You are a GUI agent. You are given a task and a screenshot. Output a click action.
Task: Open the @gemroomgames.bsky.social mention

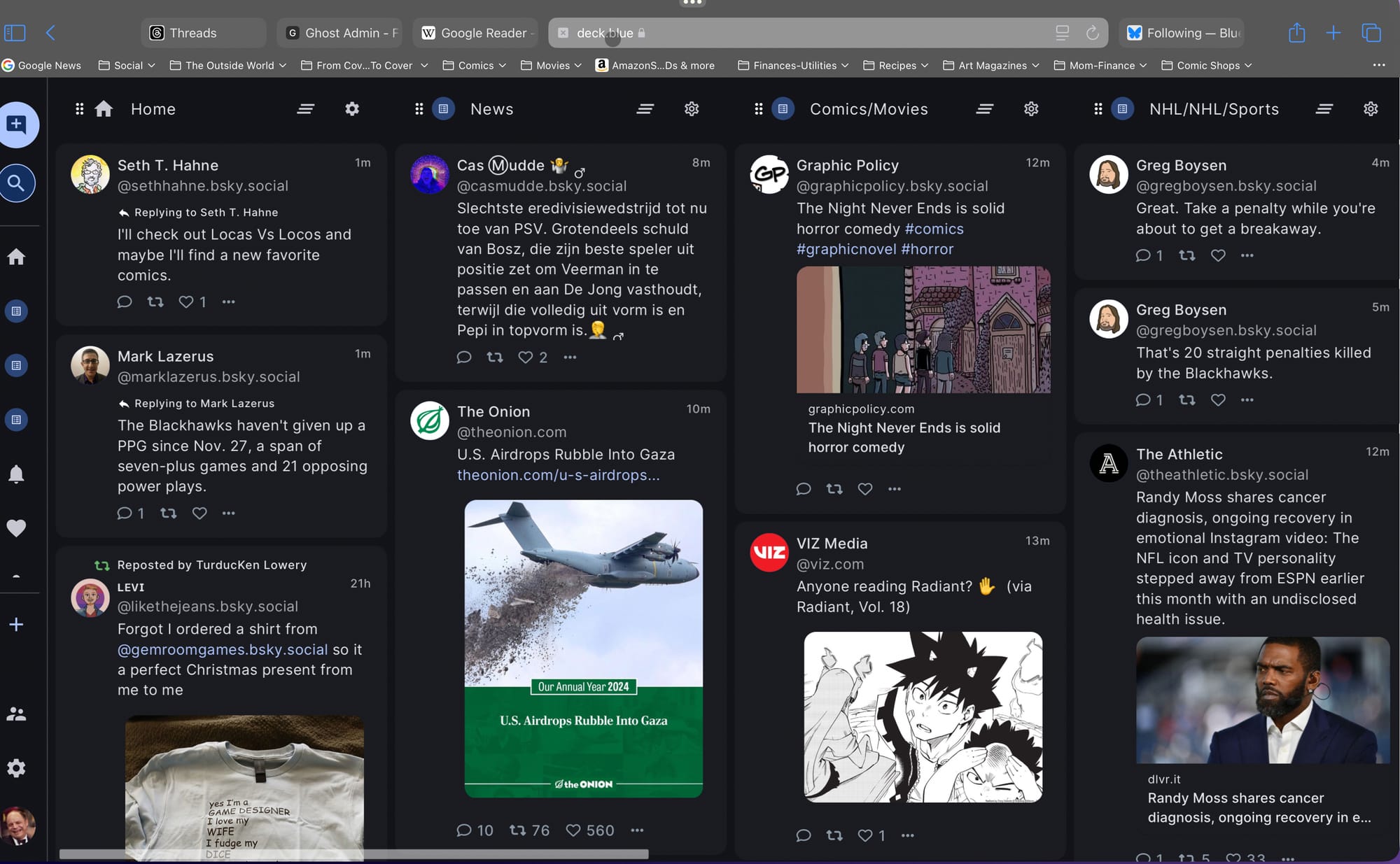tap(223, 650)
